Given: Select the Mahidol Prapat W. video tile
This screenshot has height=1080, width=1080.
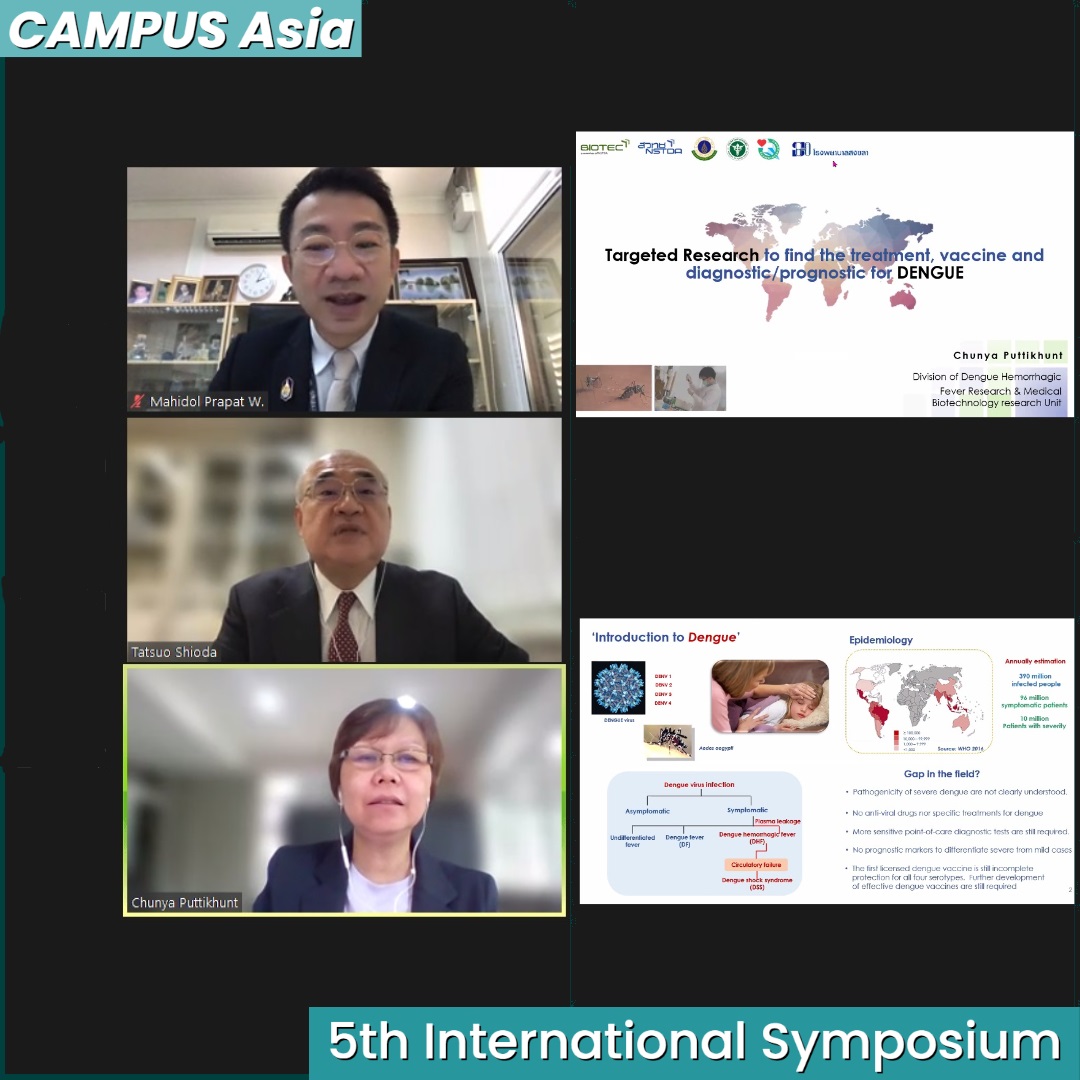Looking at the screenshot, I should click(x=344, y=289).
